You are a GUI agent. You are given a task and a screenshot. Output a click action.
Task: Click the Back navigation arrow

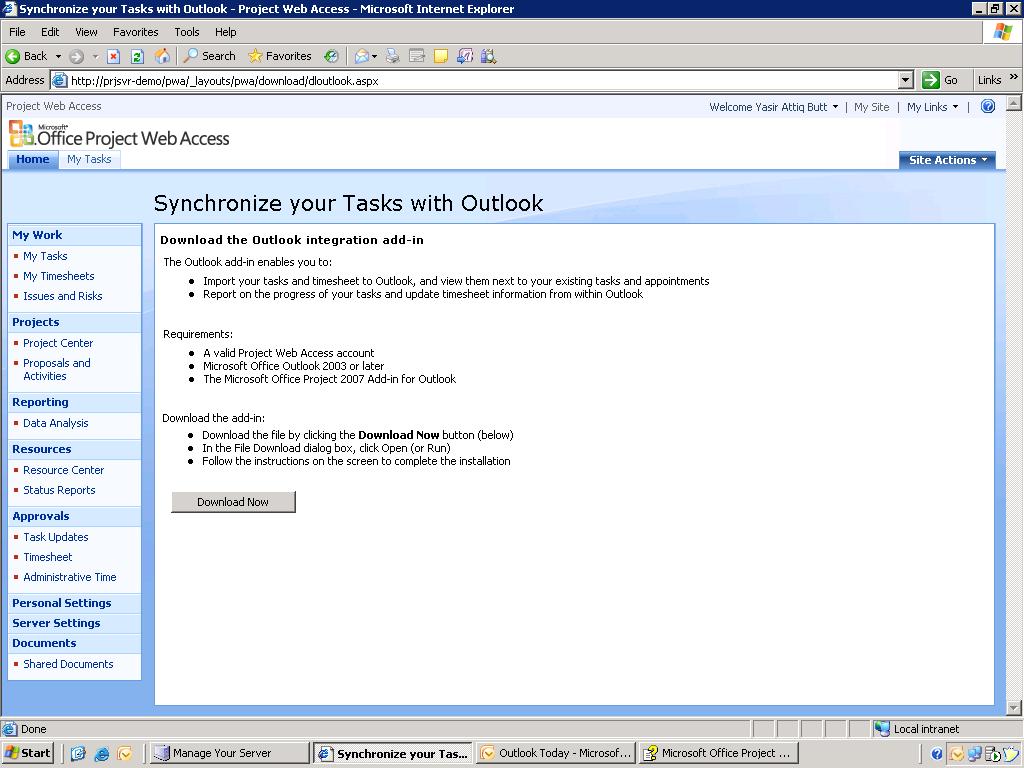[13, 56]
